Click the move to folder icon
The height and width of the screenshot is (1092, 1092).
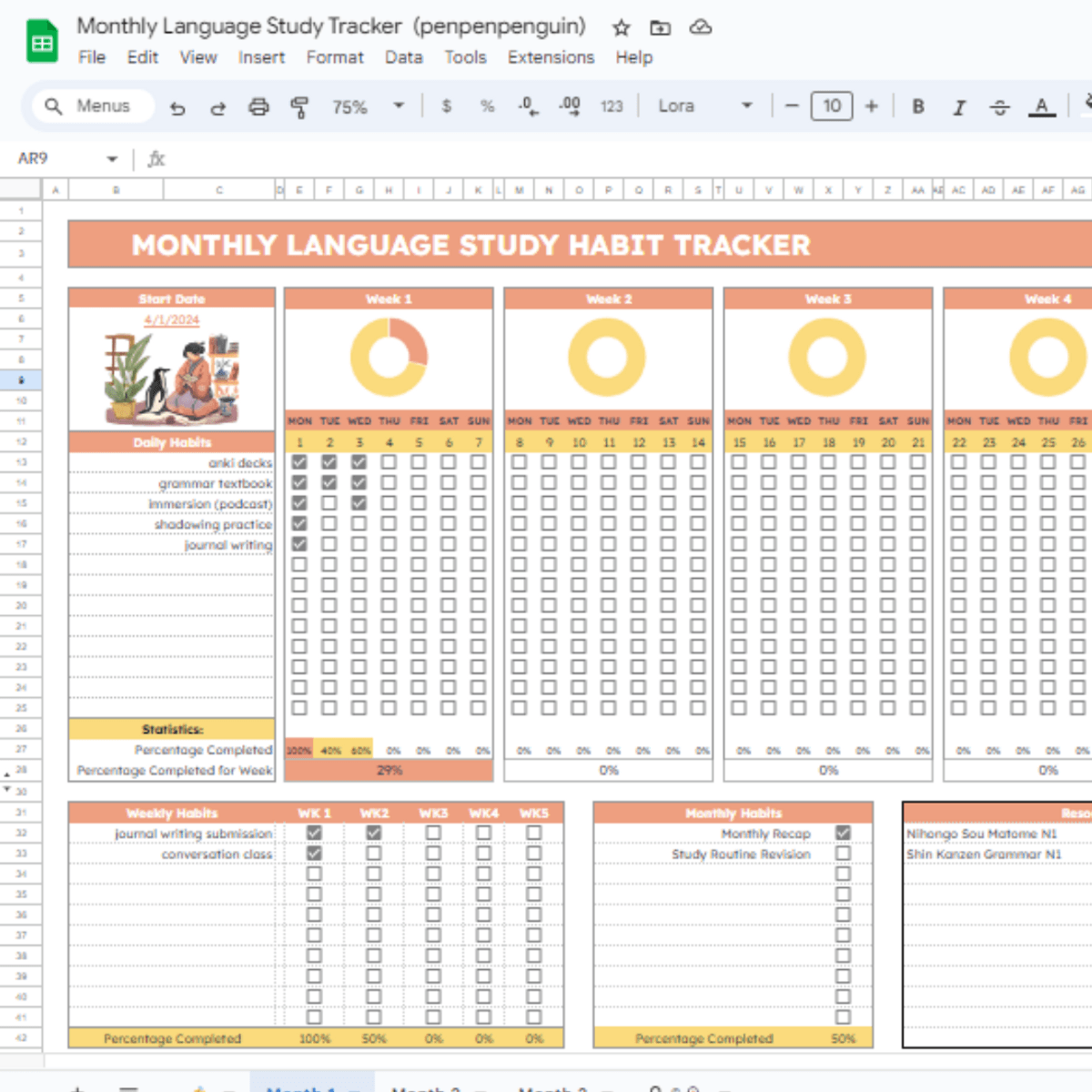tap(660, 27)
